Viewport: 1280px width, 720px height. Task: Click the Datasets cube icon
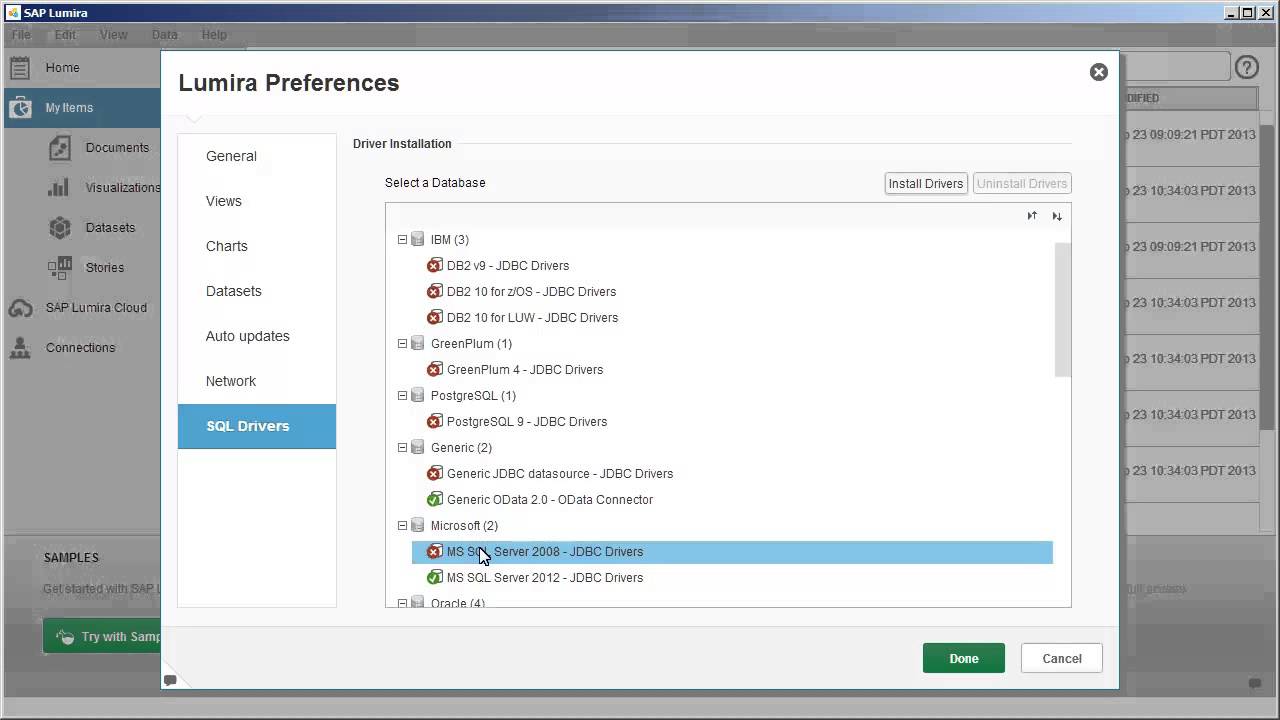coord(60,228)
